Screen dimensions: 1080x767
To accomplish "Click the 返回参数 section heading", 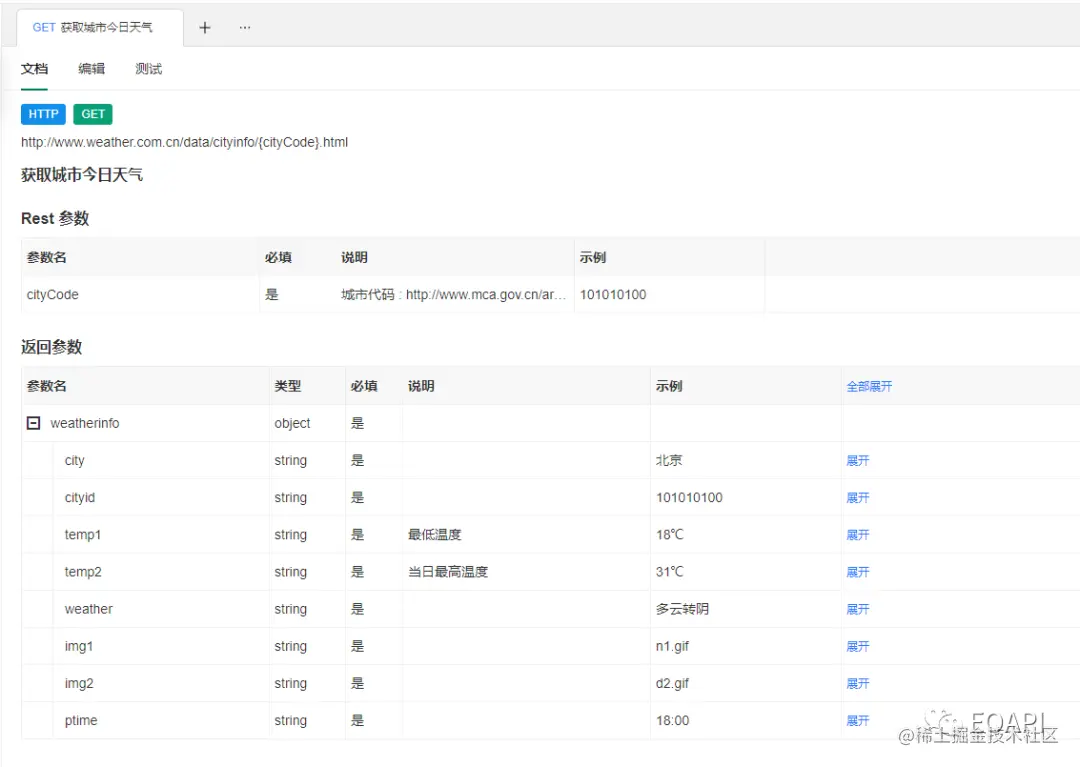I will click(x=52, y=347).
